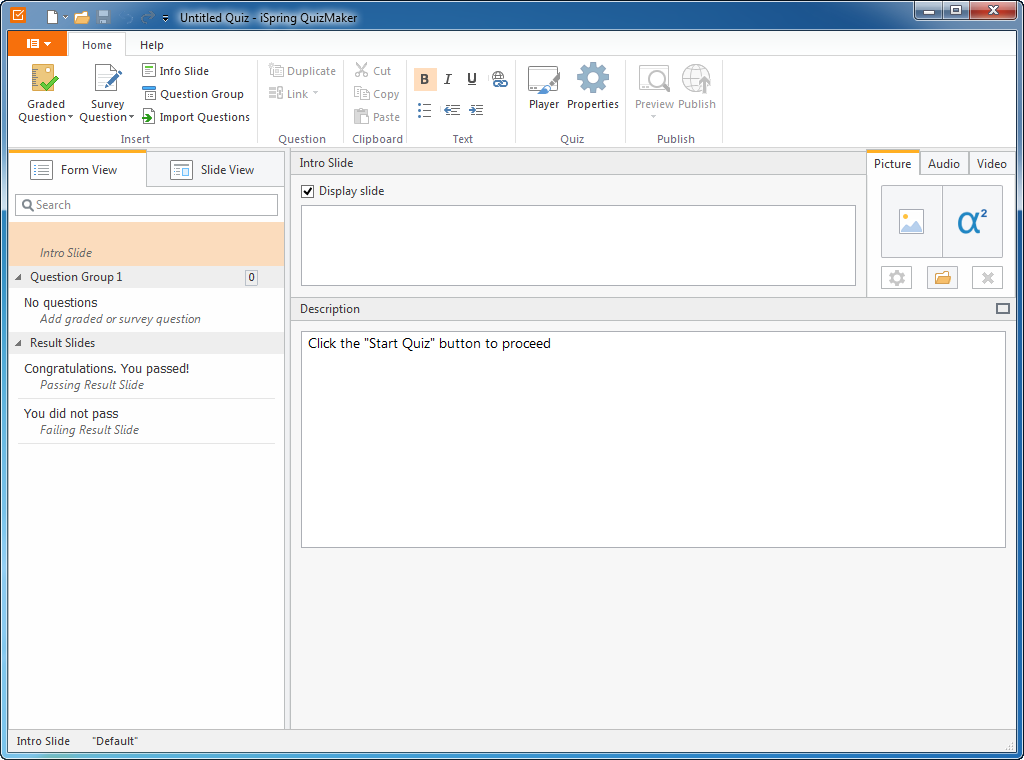Collapse the Question Group 1 section
Screen dimensions: 1024x760
pos(19,277)
